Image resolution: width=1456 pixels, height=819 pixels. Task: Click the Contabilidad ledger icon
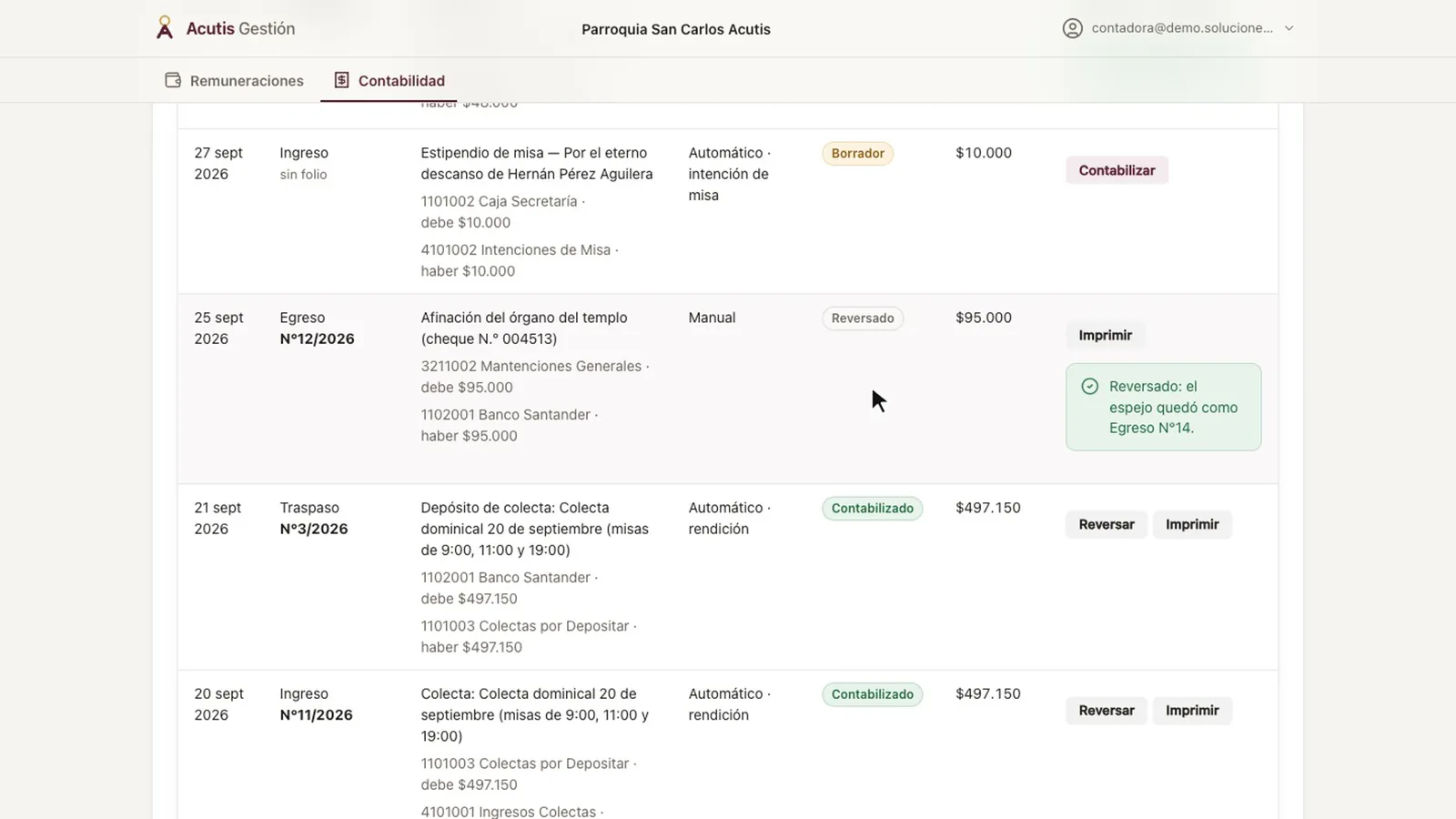coord(341,80)
